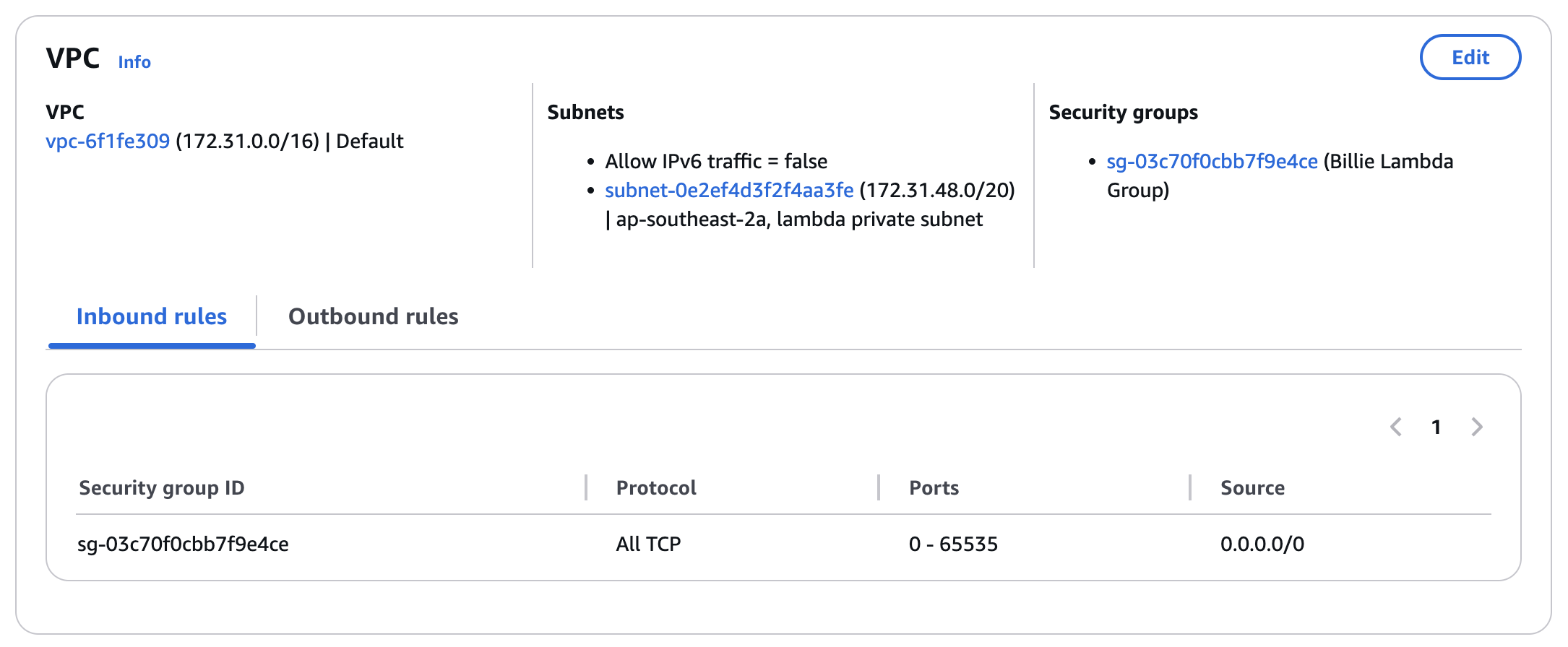Switch to the Outbound rules tab
This screenshot has height=647, width=1568.
click(373, 316)
